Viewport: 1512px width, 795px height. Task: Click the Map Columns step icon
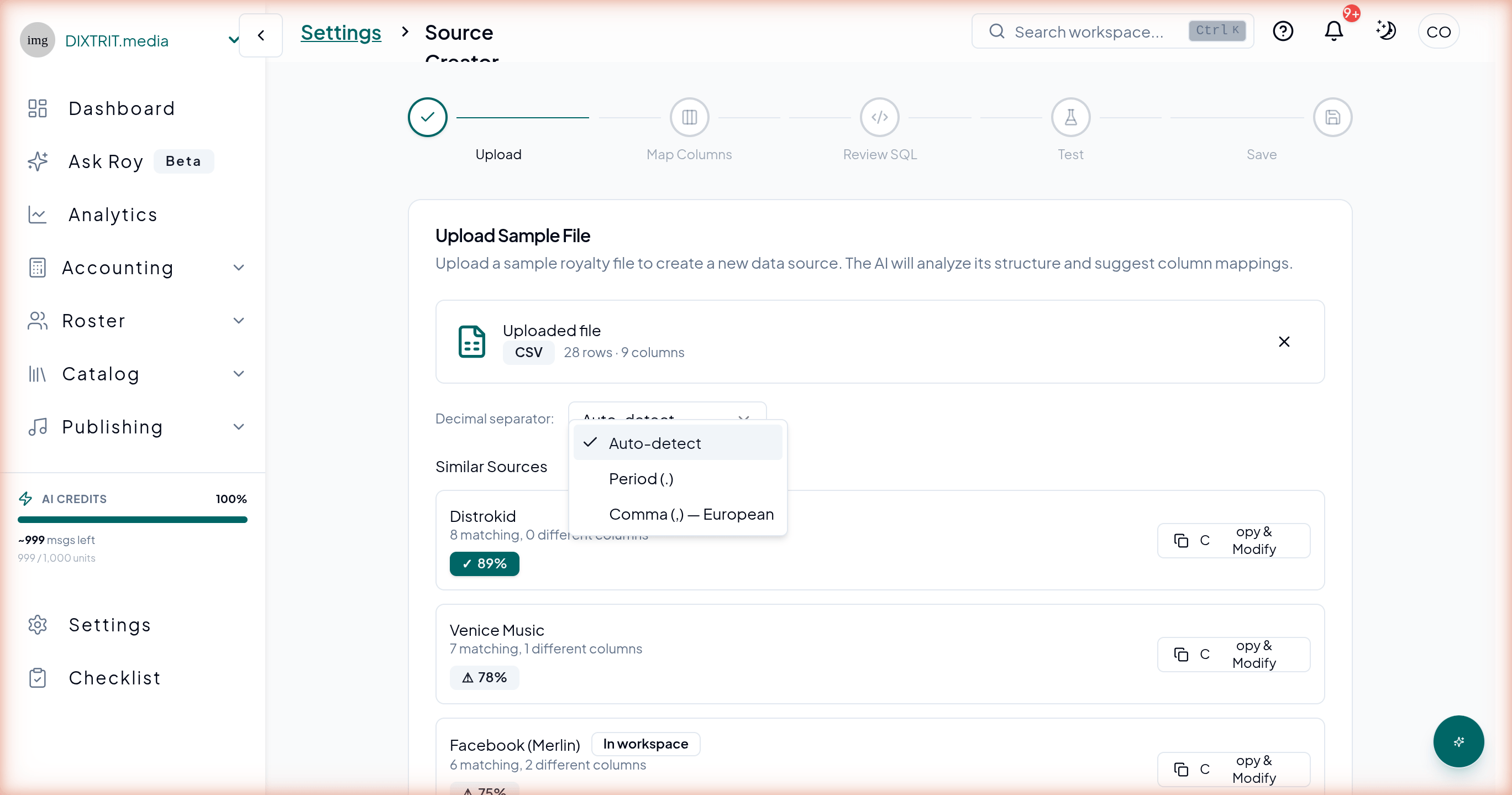pyautogui.click(x=690, y=117)
